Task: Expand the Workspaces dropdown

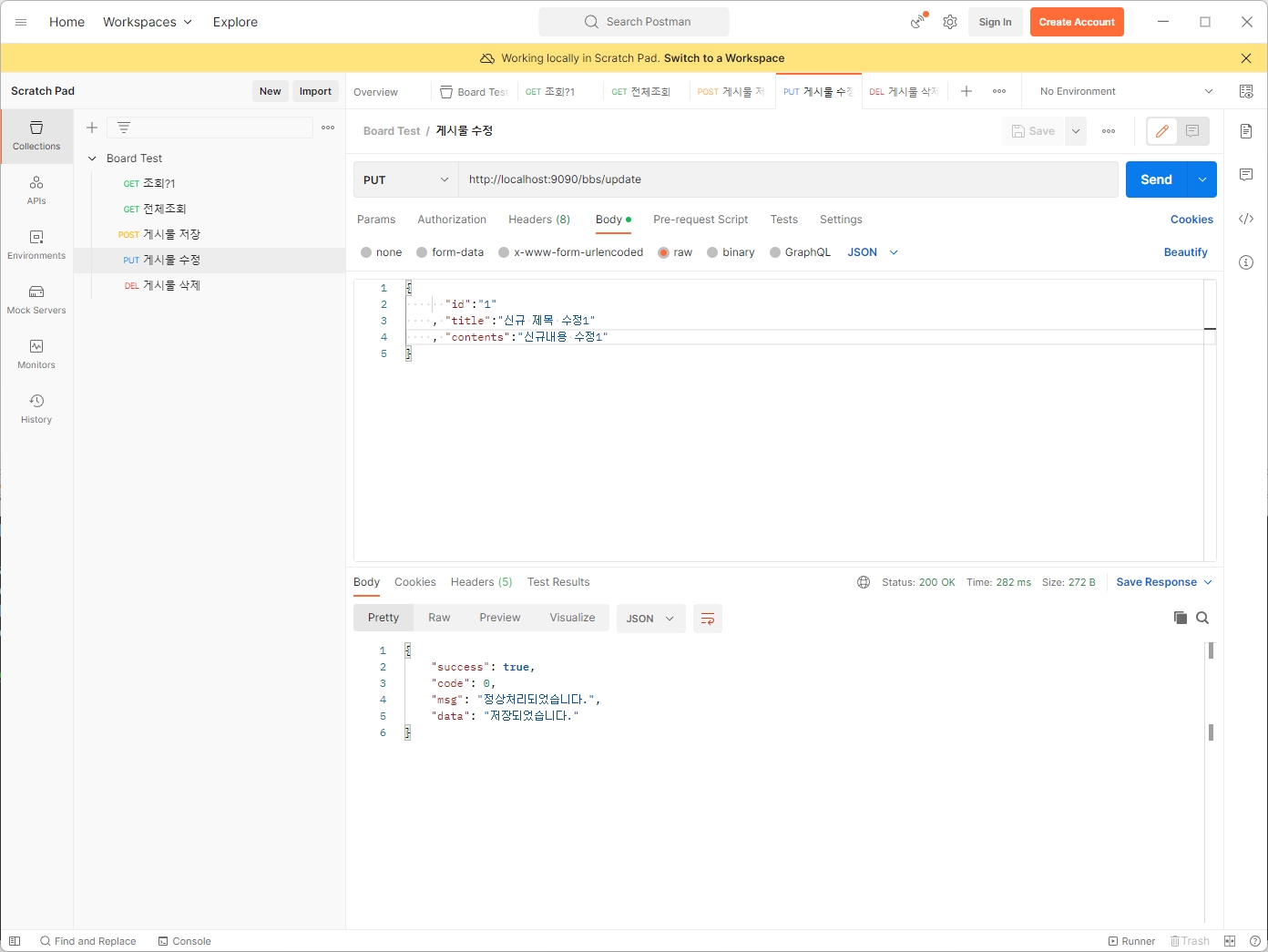Action: coord(148,22)
